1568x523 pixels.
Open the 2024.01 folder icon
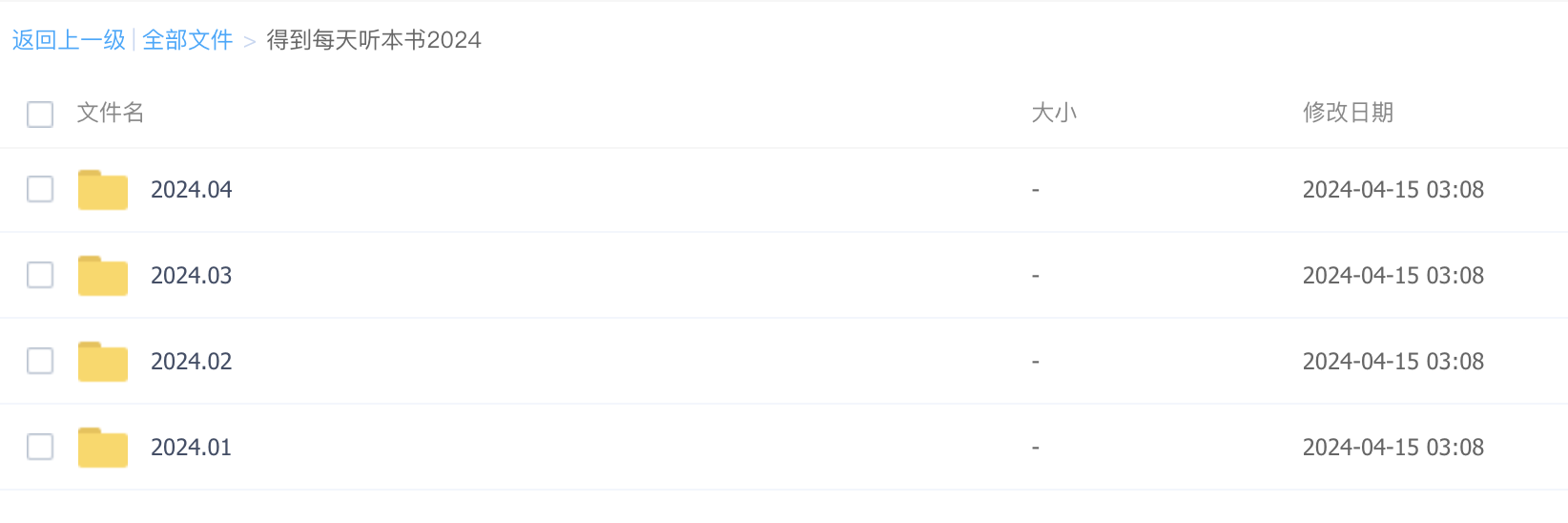[103, 448]
